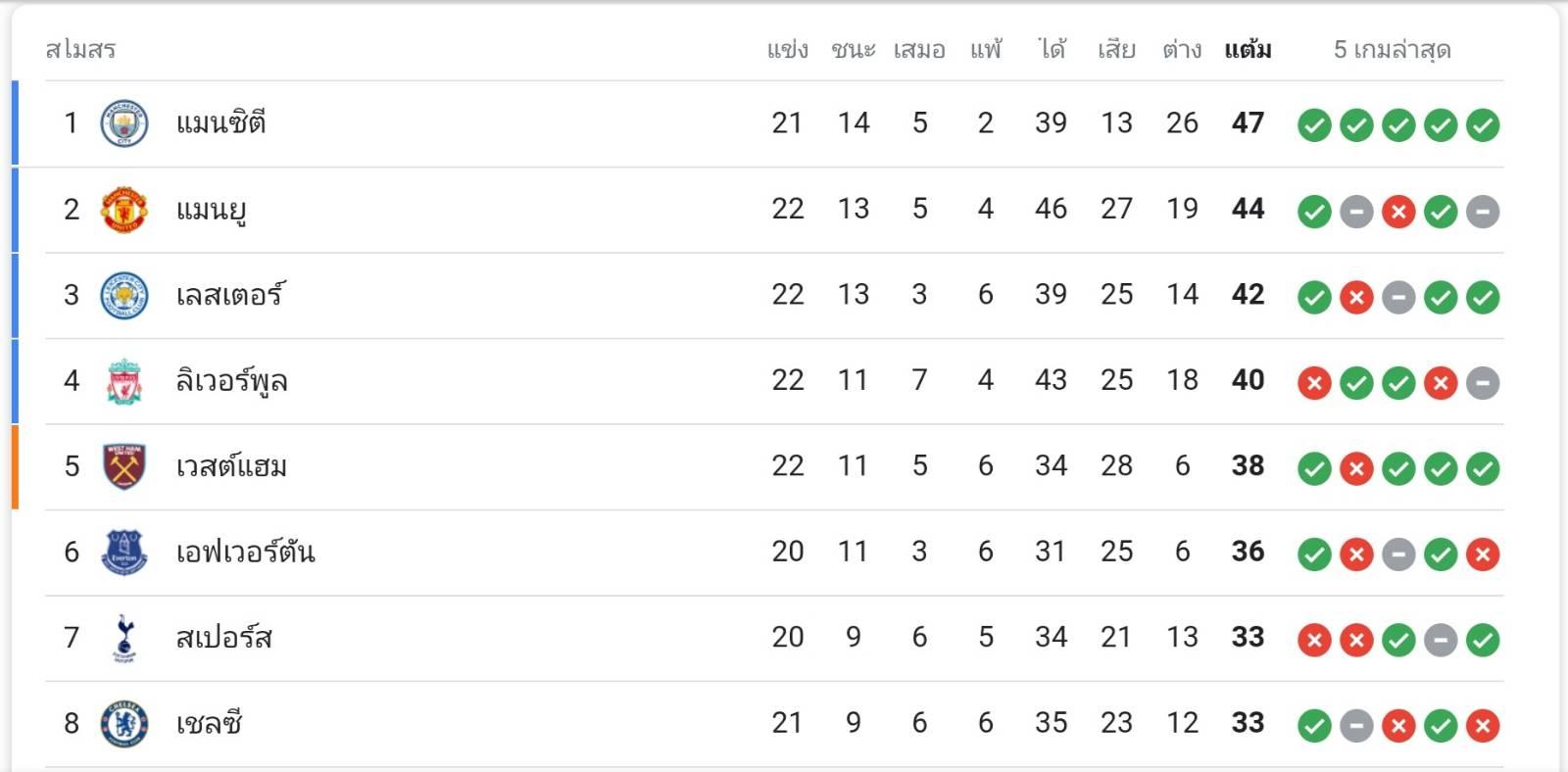This screenshot has width=1568, height=772.
Task: Click the Tottenham Spurs club crest
Action: pyautogui.click(x=124, y=638)
